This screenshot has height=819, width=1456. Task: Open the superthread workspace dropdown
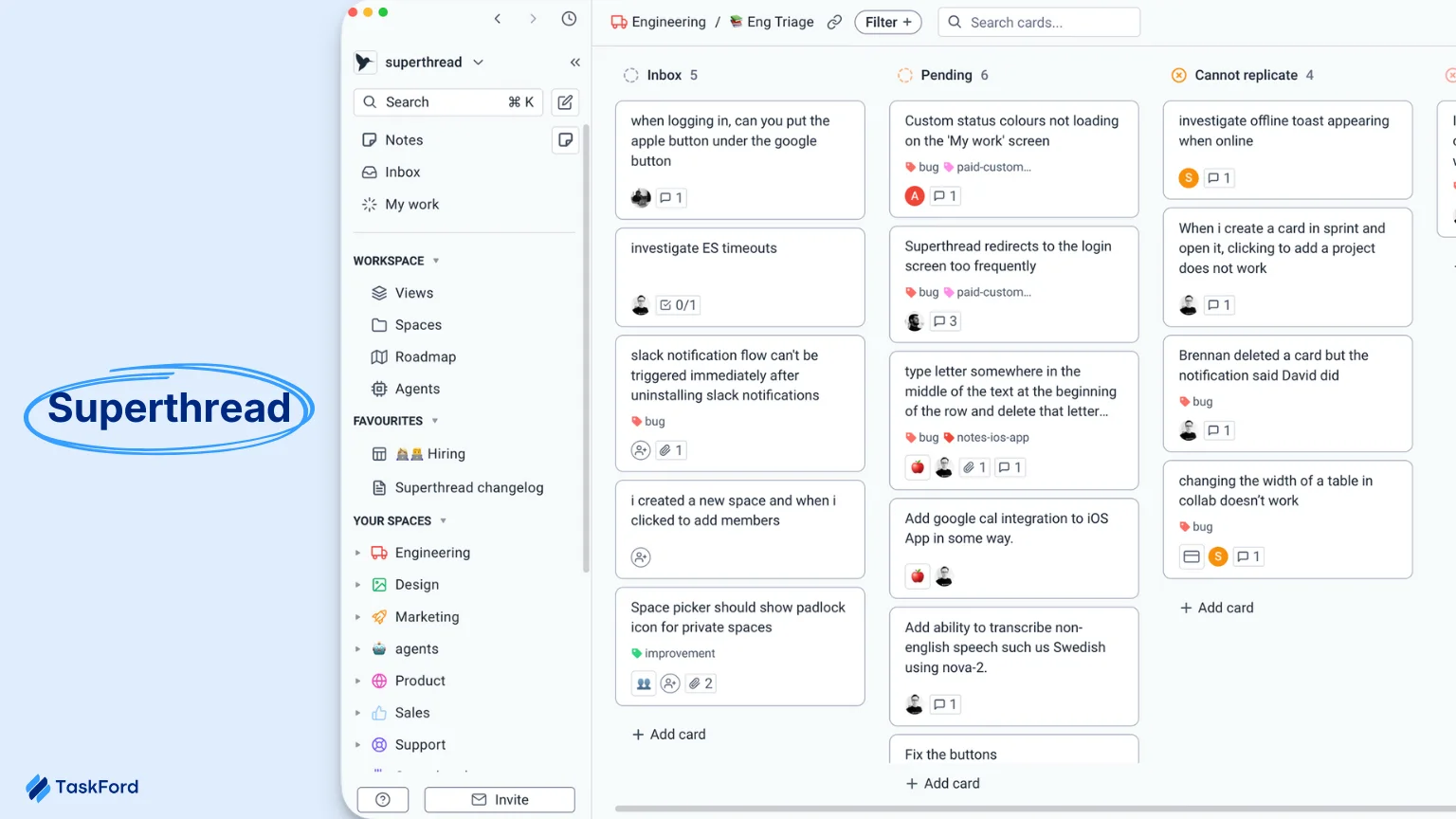pyautogui.click(x=478, y=63)
